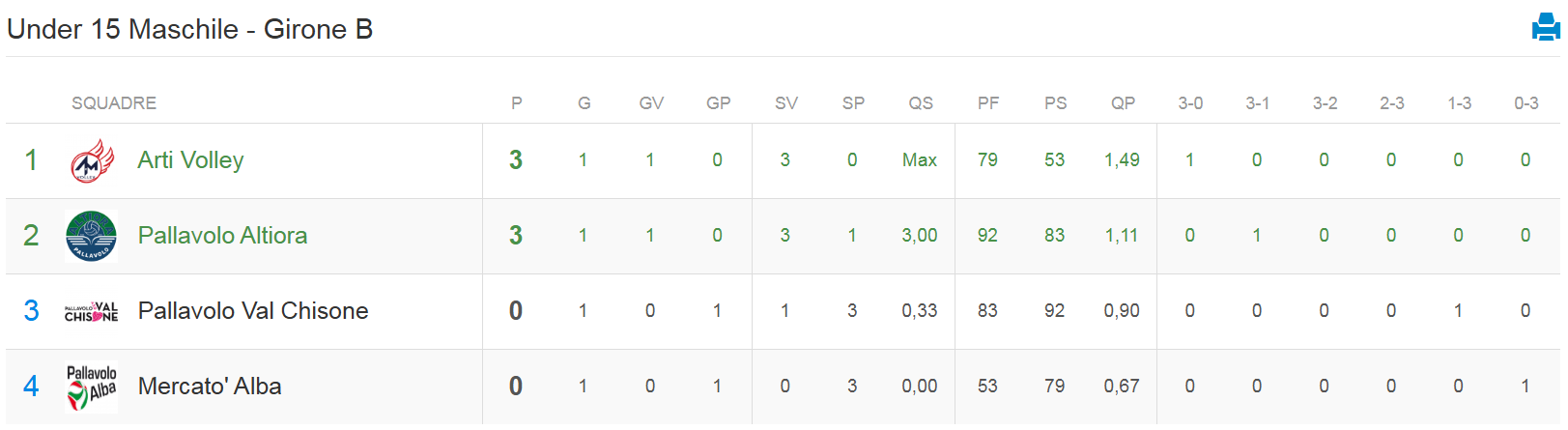Select the Pallavolo Val Chisone team name
Viewport: 1568px width, 430px height.
(x=253, y=311)
